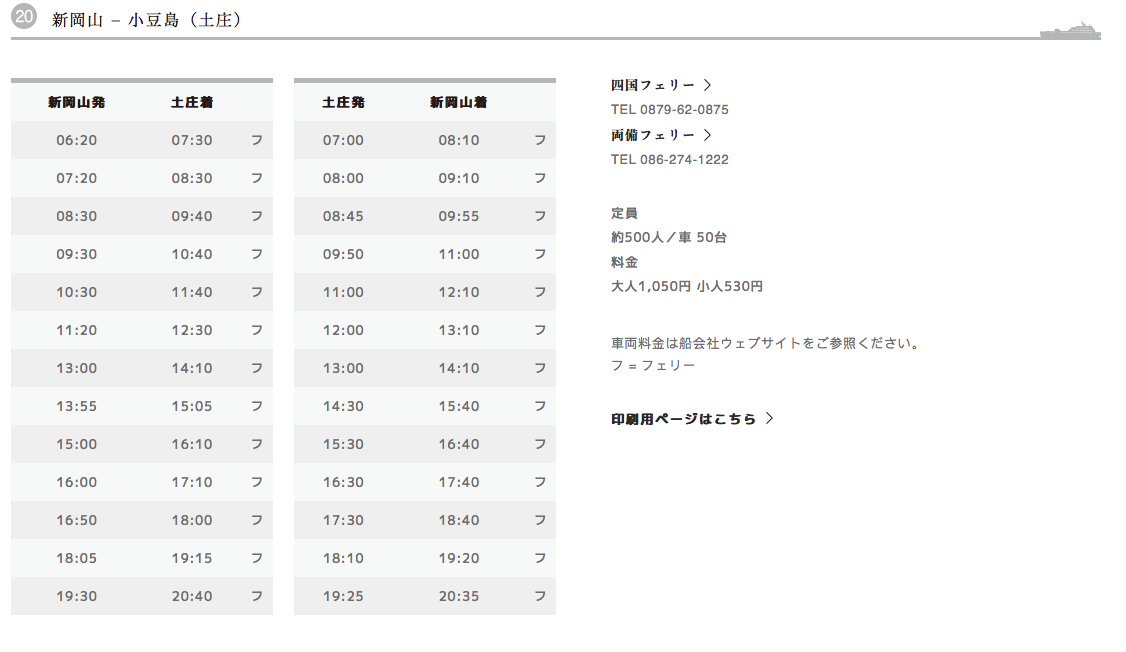Click the 新岡山着 column header
Viewport: 1126px width, 652px height.
[x=459, y=102]
